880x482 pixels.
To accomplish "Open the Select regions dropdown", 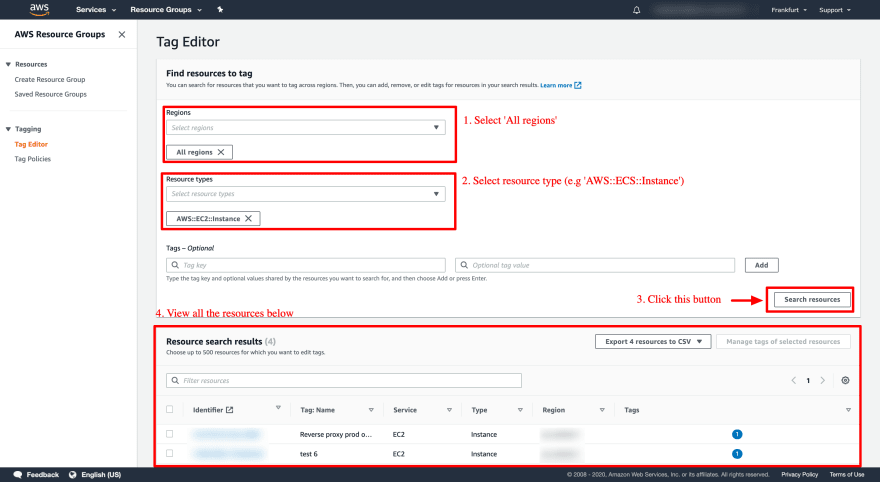I will pos(306,127).
